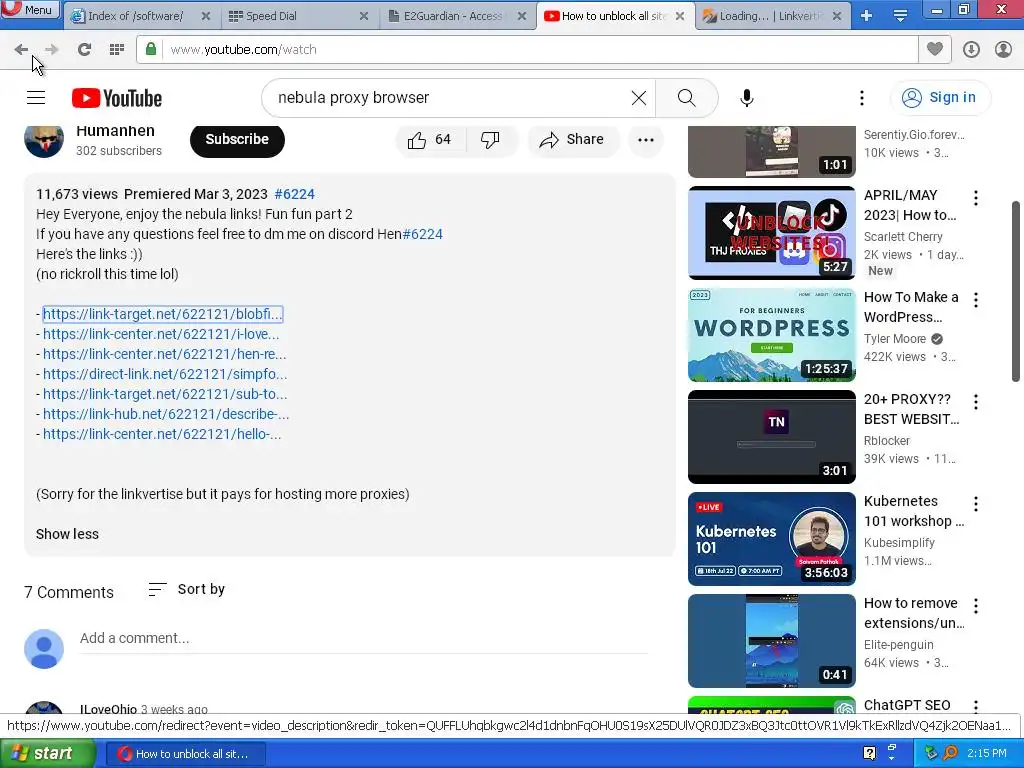The height and width of the screenshot is (768, 1024).
Task: Click the system tray clock 2:15 PM
Action: click(x=987, y=753)
